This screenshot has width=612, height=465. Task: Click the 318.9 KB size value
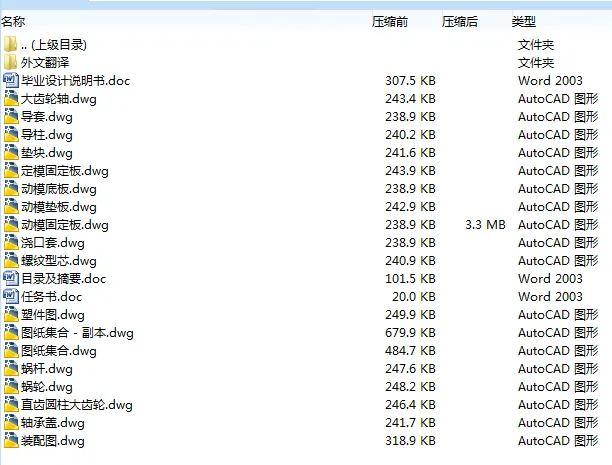[x=410, y=440]
